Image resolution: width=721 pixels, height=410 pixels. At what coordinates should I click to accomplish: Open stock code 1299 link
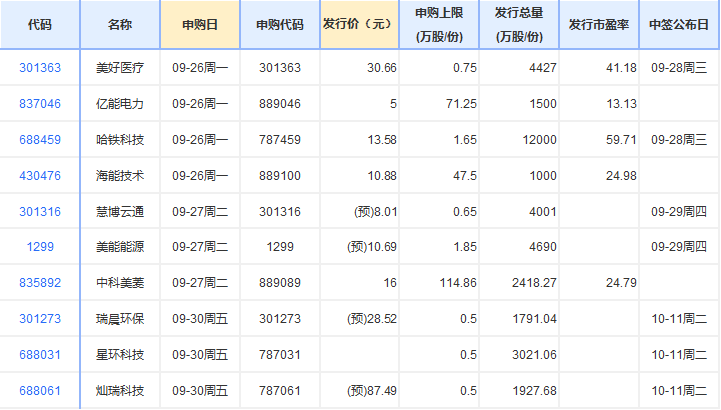click(x=40, y=247)
